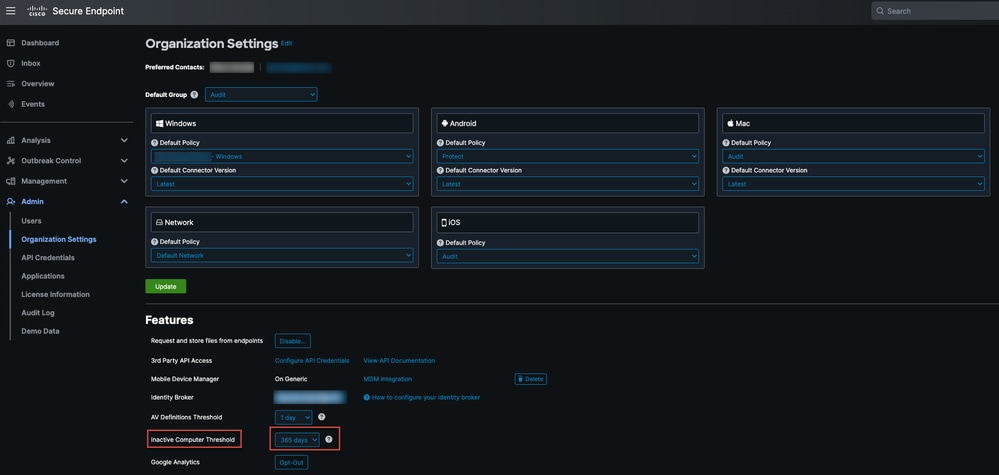Open the Network Default Policy dropdown
Image resolution: width=999 pixels, height=475 pixels.
click(282, 255)
